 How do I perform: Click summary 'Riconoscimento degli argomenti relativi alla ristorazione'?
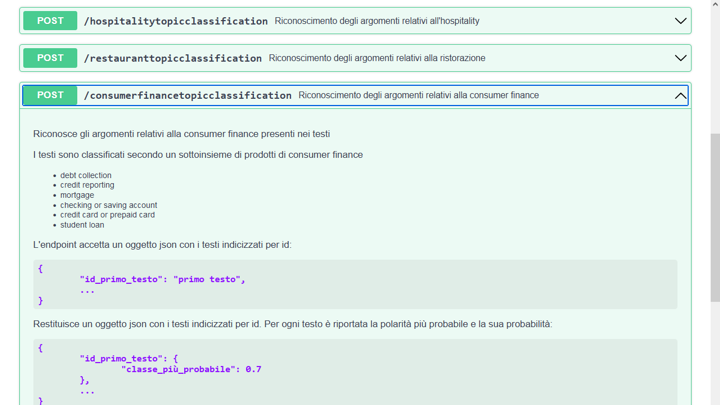[377, 58]
